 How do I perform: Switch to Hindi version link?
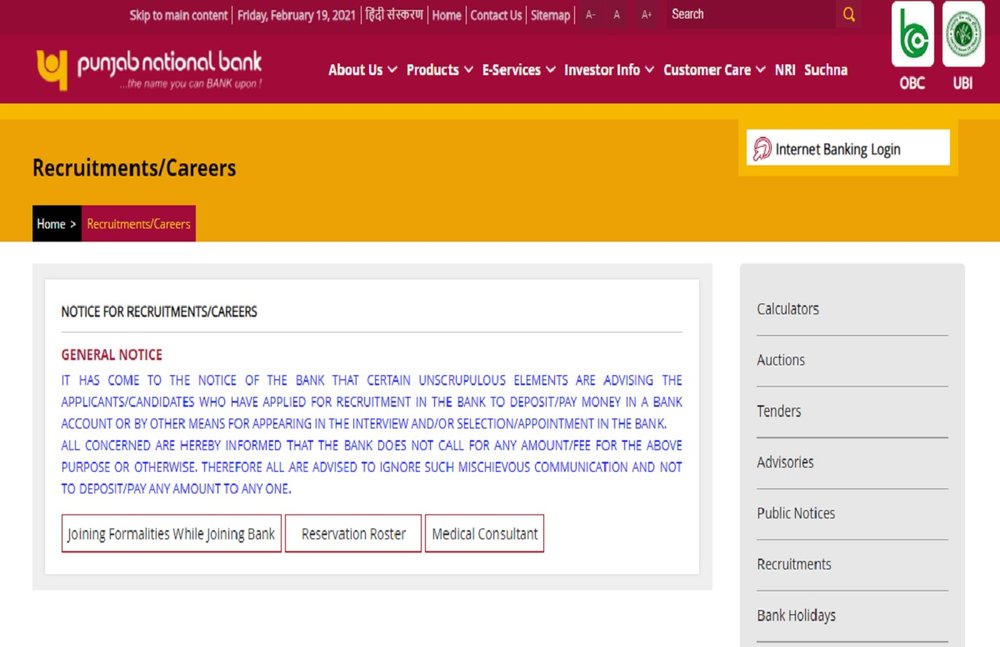(x=394, y=15)
